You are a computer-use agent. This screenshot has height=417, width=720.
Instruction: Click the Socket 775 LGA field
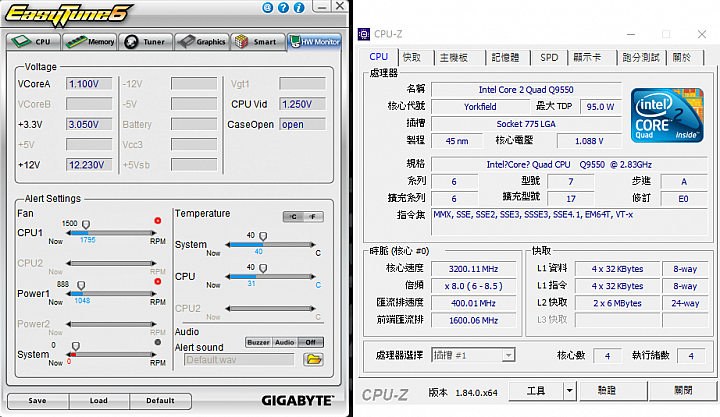click(526, 124)
